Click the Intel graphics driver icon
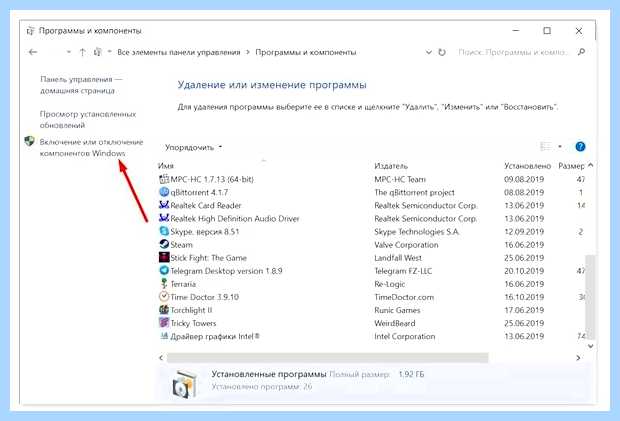Viewport: 620px width, 421px height. (164, 336)
